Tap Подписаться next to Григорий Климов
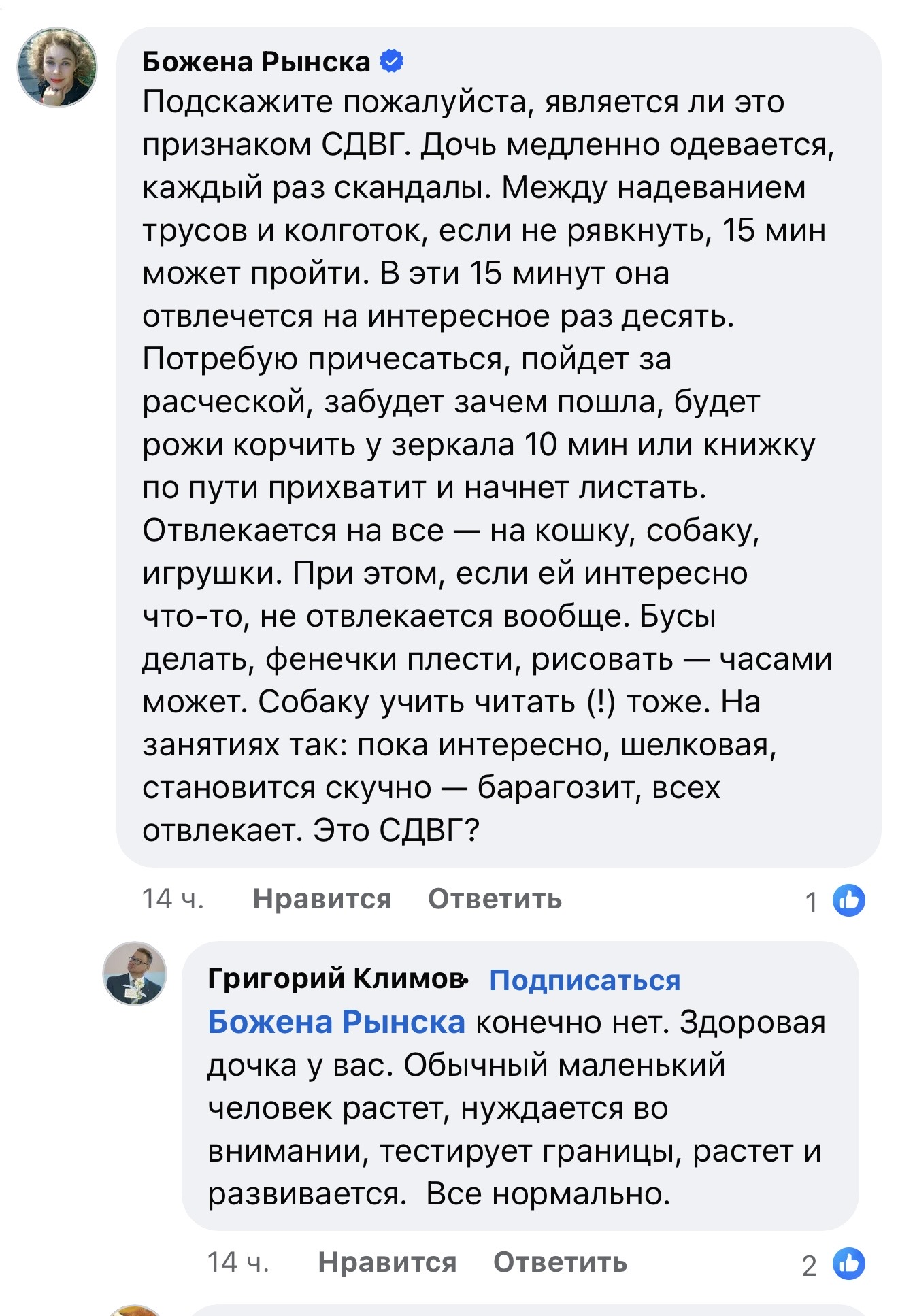The image size is (898, 1316). pyautogui.click(x=584, y=980)
